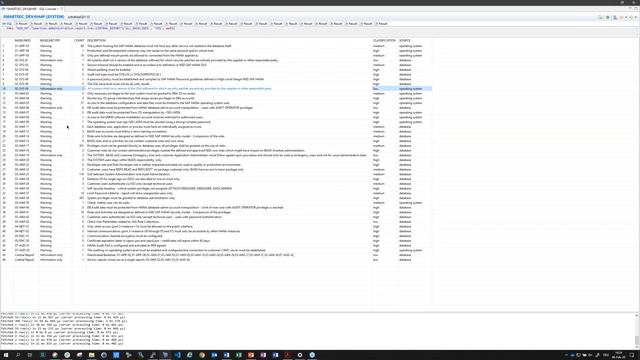Switch to the SQL tab of the console
Image resolution: width=640 pixels, height=360 pixels.
pyautogui.click(x=7, y=24)
